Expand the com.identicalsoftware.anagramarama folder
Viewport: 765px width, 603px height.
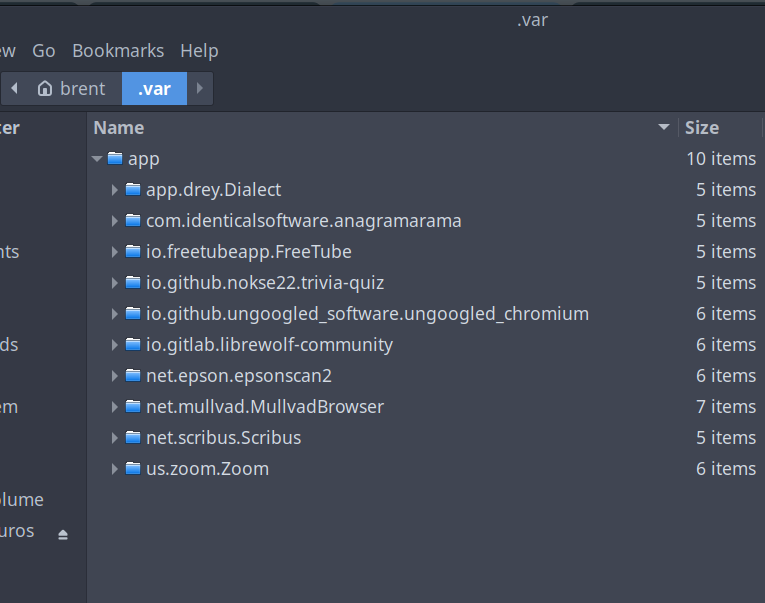(x=115, y=221)
